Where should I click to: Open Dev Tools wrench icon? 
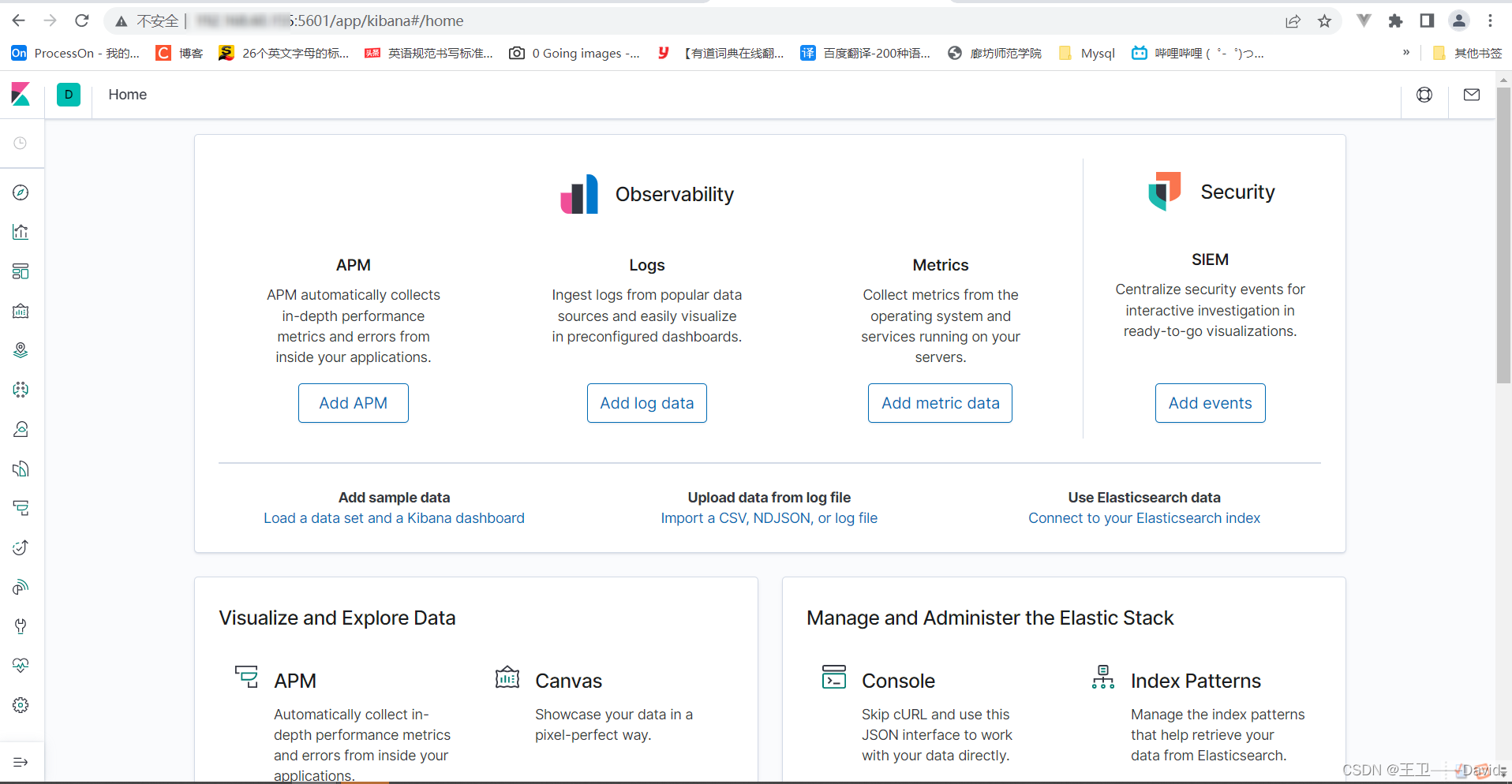point(21,626)
